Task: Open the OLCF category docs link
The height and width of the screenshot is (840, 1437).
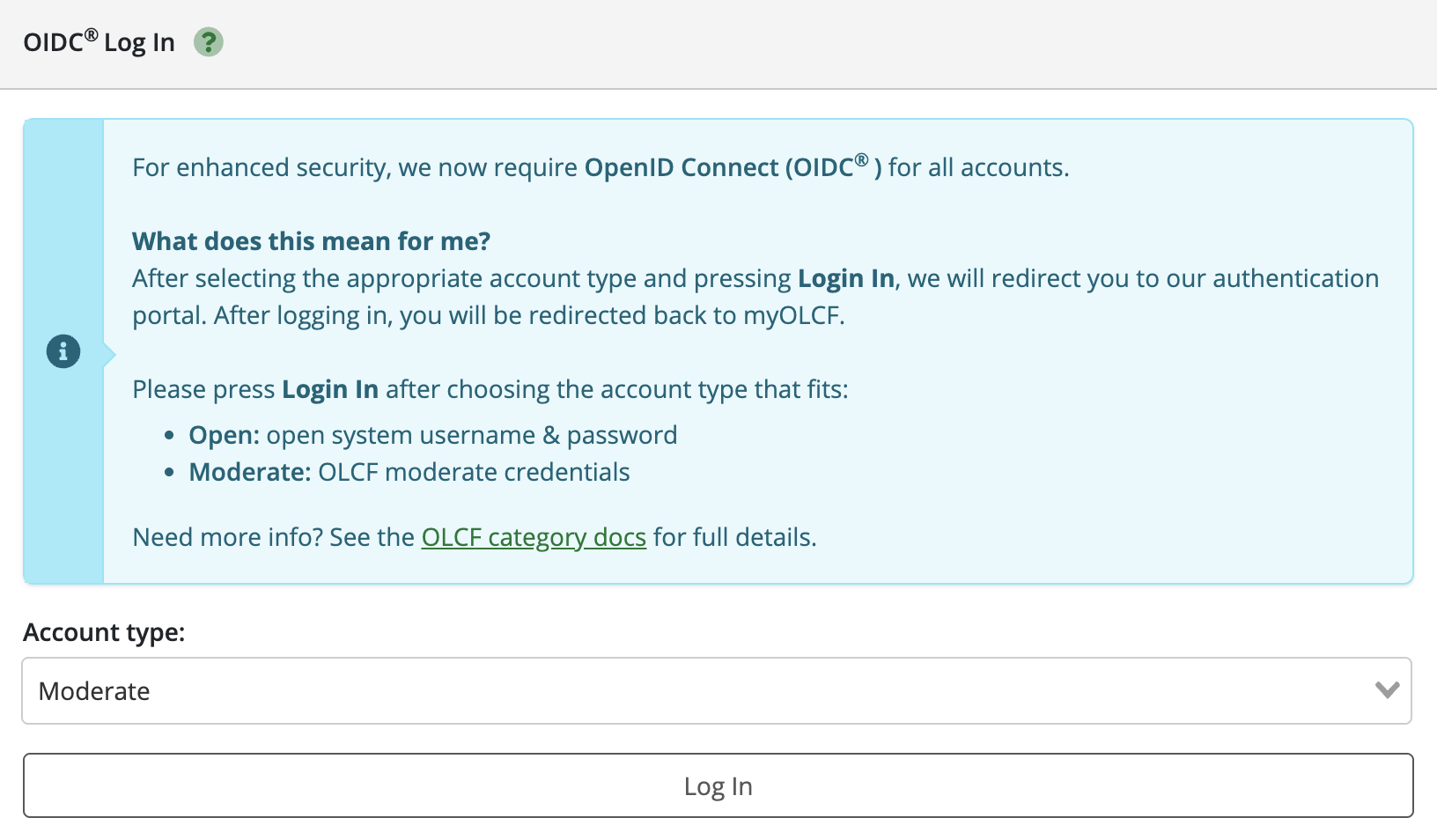Action: coord(534,537)
